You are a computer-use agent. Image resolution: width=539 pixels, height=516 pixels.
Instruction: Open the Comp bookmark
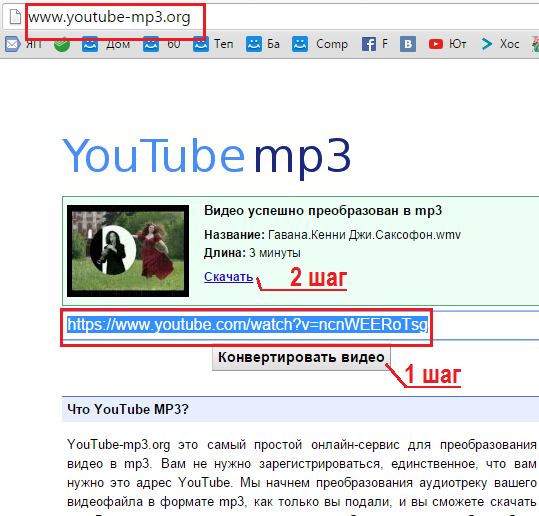(320, 44)
